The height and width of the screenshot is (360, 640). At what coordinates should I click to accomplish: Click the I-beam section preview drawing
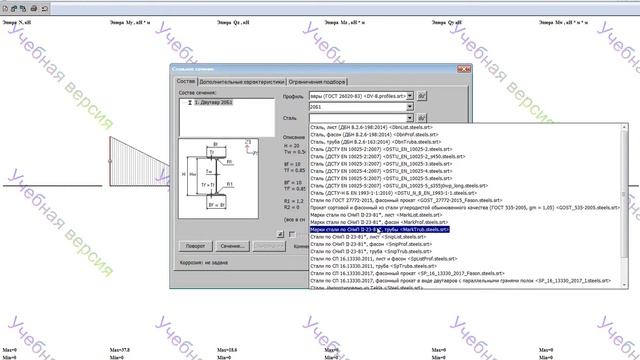pyautogui.click(x=218, y=178)
